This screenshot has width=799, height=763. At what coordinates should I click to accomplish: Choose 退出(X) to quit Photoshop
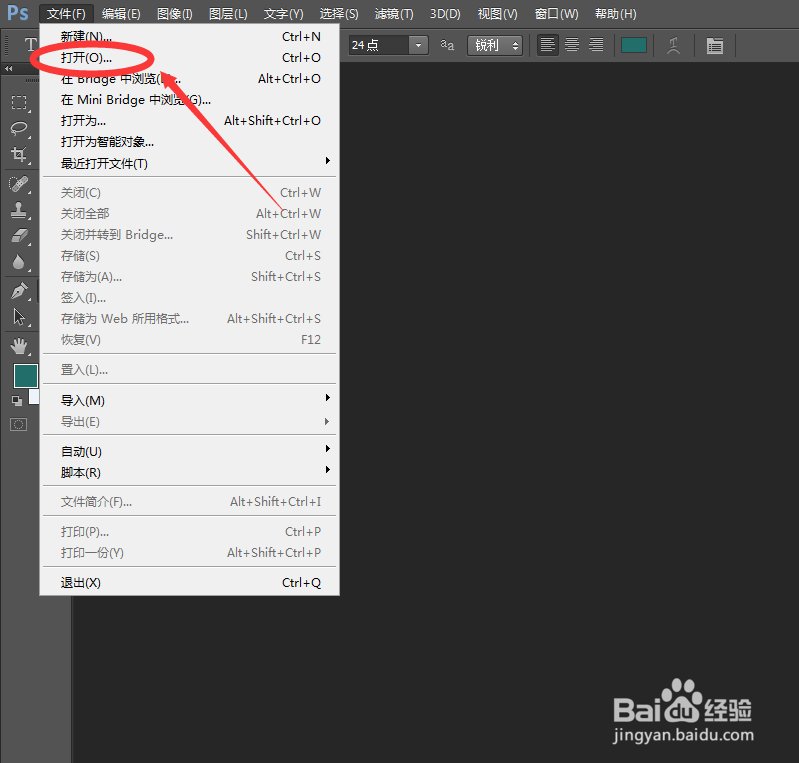[190, 583]
